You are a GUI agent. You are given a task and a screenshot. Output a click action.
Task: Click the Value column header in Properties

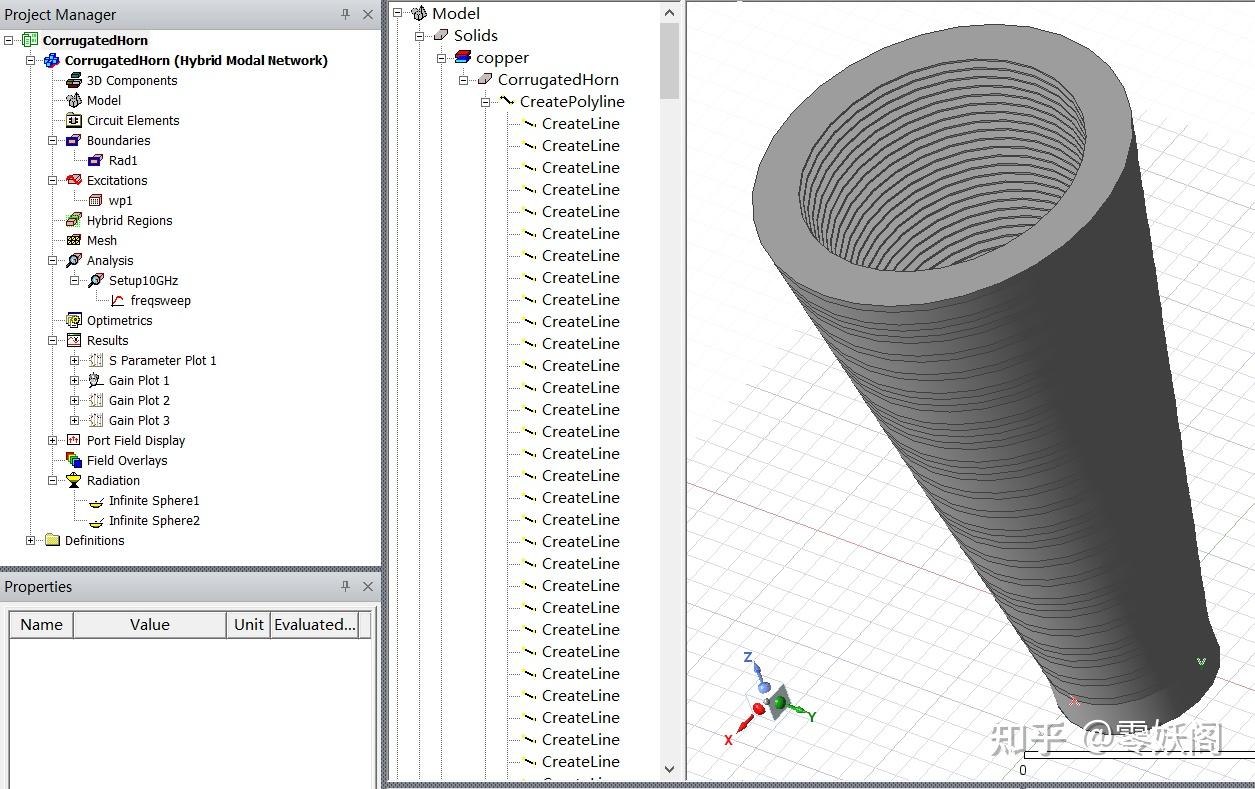[x=149, y=624]
